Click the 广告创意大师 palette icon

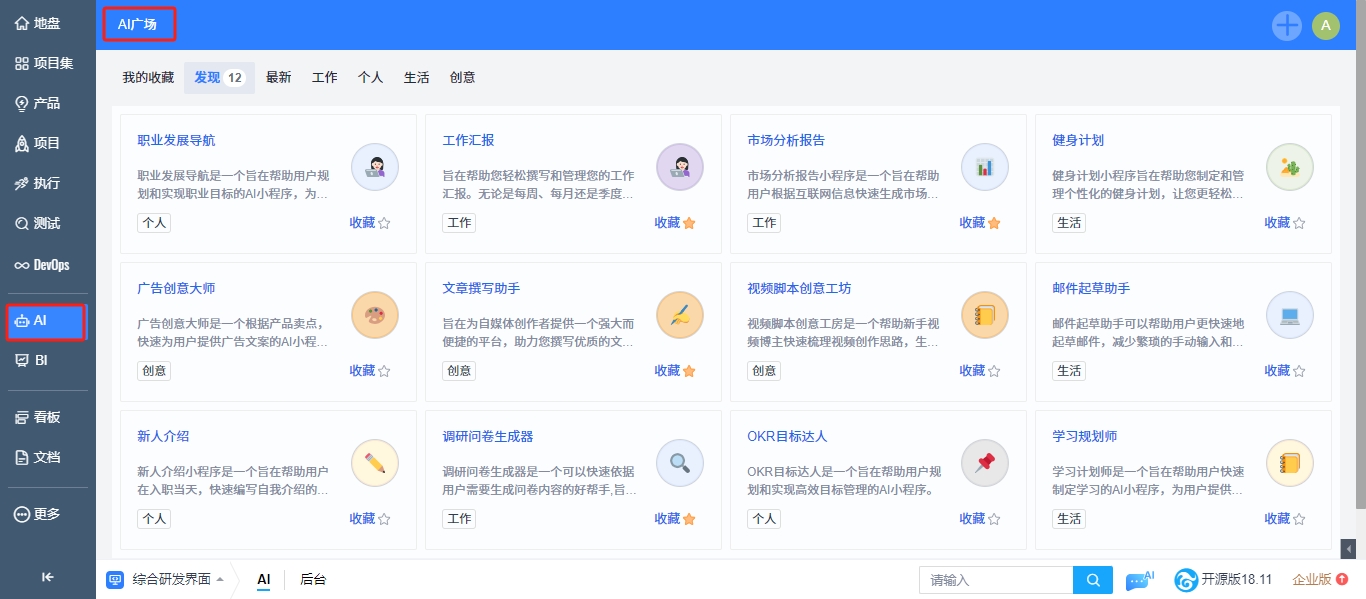pos(375,316)
